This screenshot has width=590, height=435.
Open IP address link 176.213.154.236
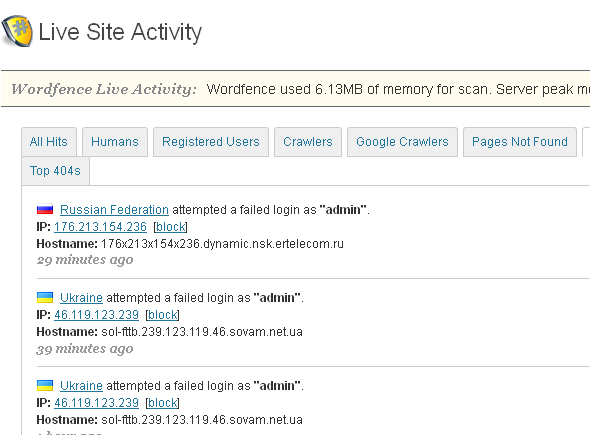coord(100,227)
